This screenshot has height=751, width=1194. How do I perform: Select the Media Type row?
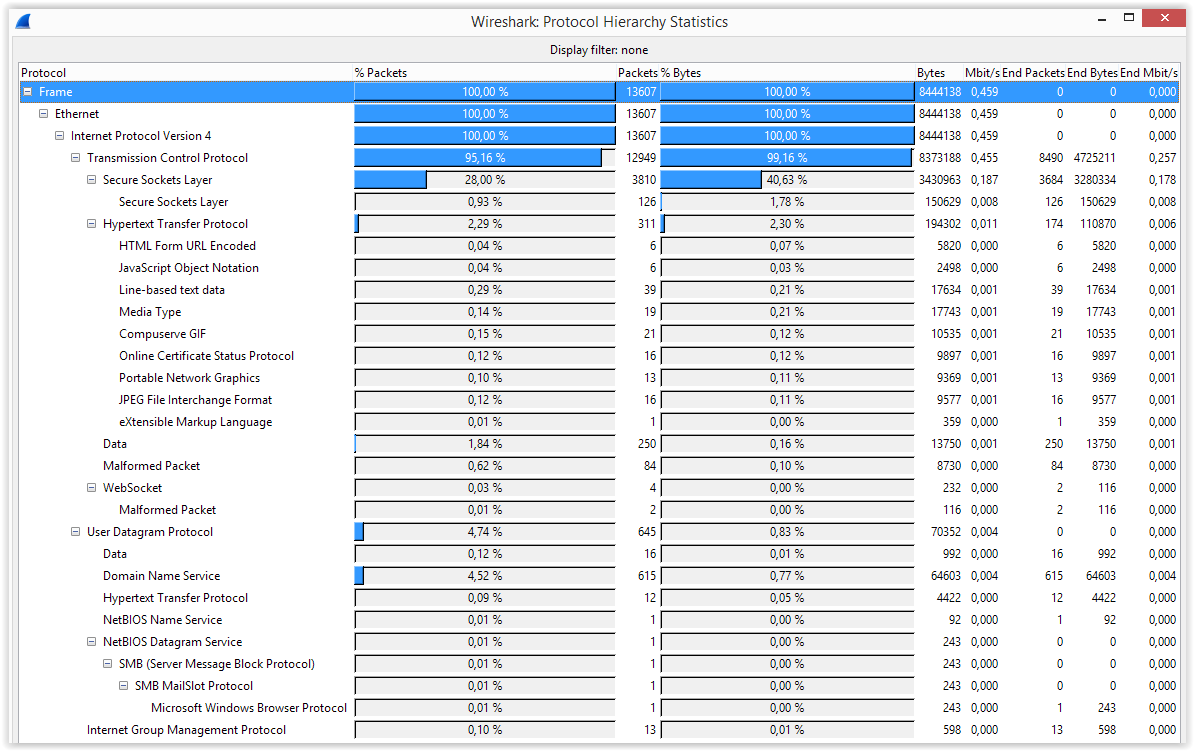(599, 312)
